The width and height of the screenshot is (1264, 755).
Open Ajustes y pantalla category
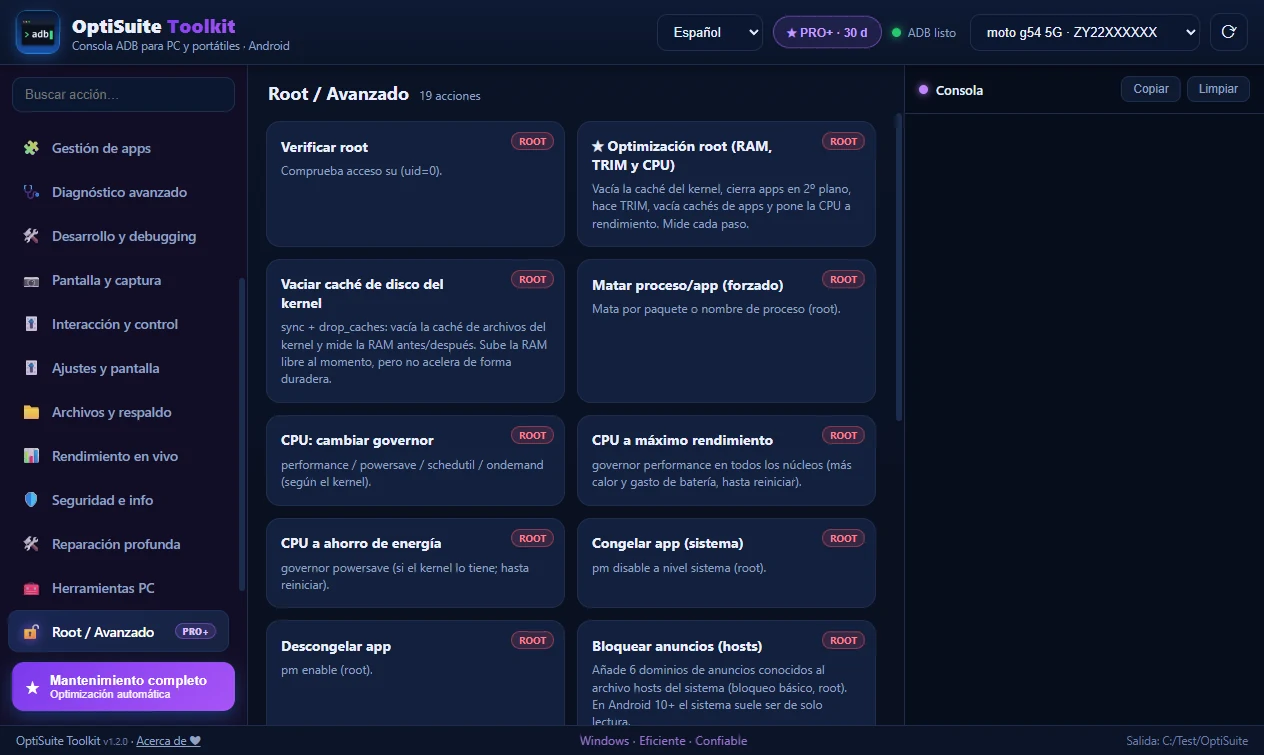coord(118,368)
